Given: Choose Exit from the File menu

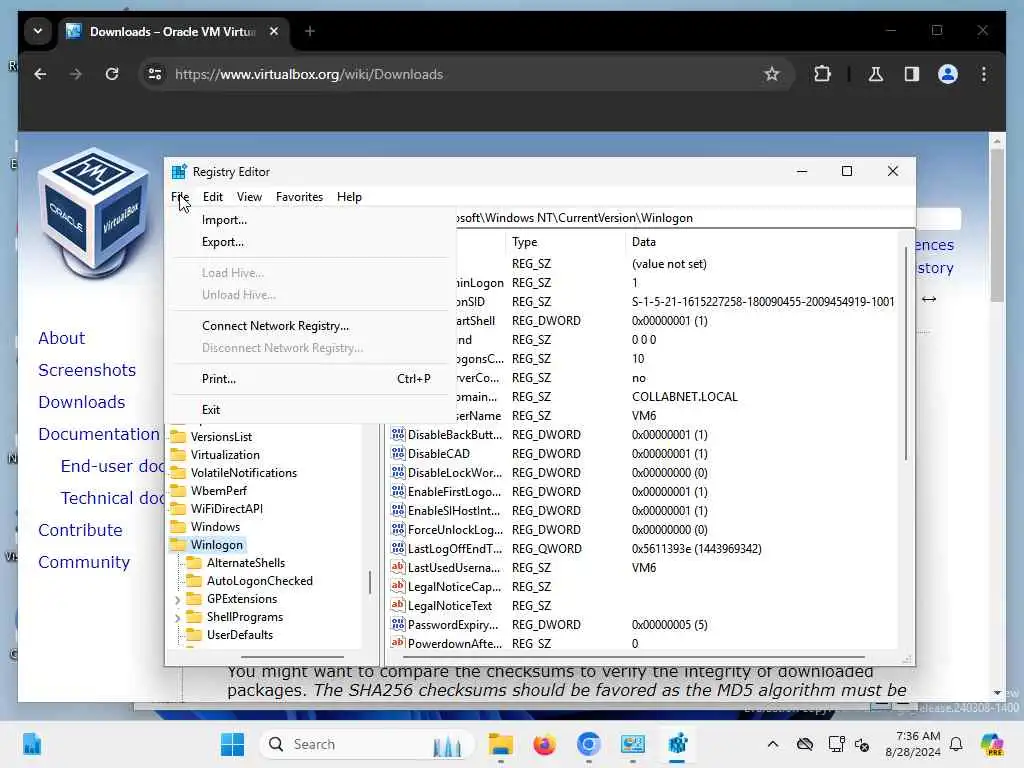Looking at the screenshot, I should click(x=311, y=409).
